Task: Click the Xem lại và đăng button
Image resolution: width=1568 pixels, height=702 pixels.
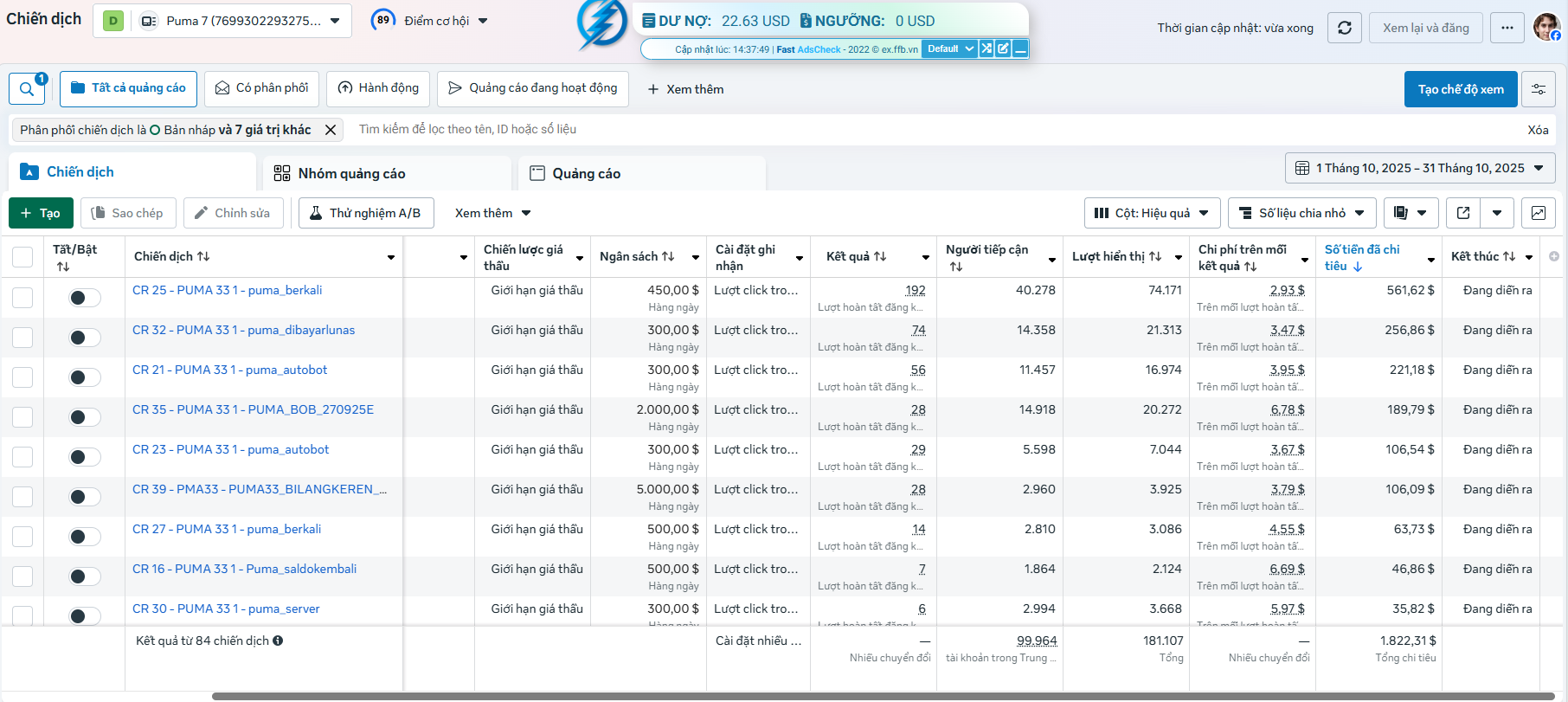Action: [x=1426, y=28]
